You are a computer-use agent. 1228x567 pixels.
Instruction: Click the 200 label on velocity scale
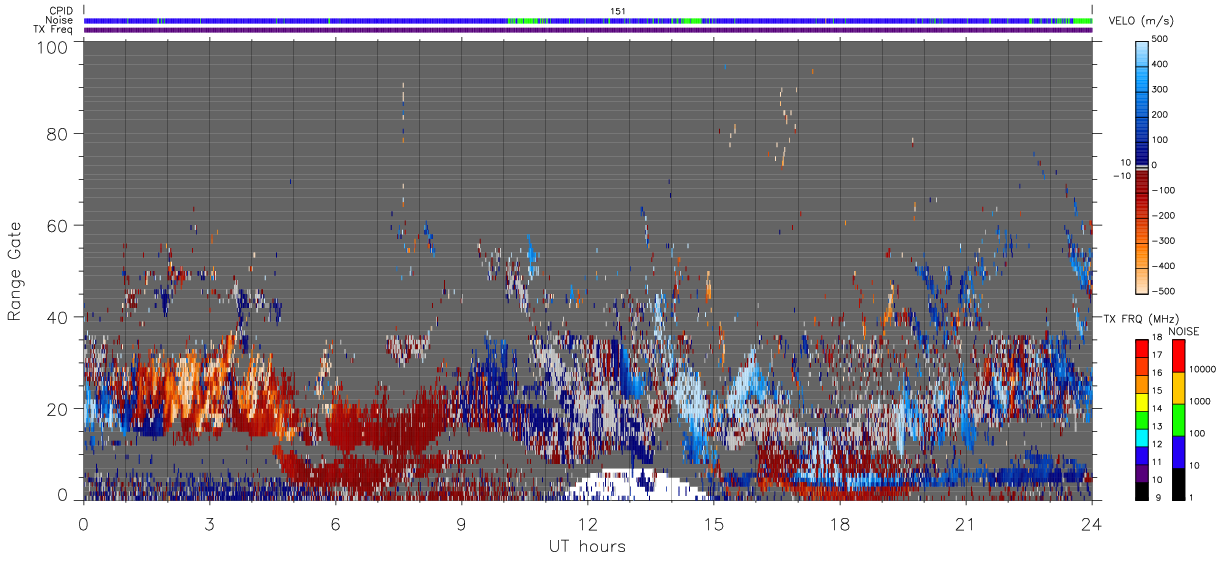[1161, 114]
